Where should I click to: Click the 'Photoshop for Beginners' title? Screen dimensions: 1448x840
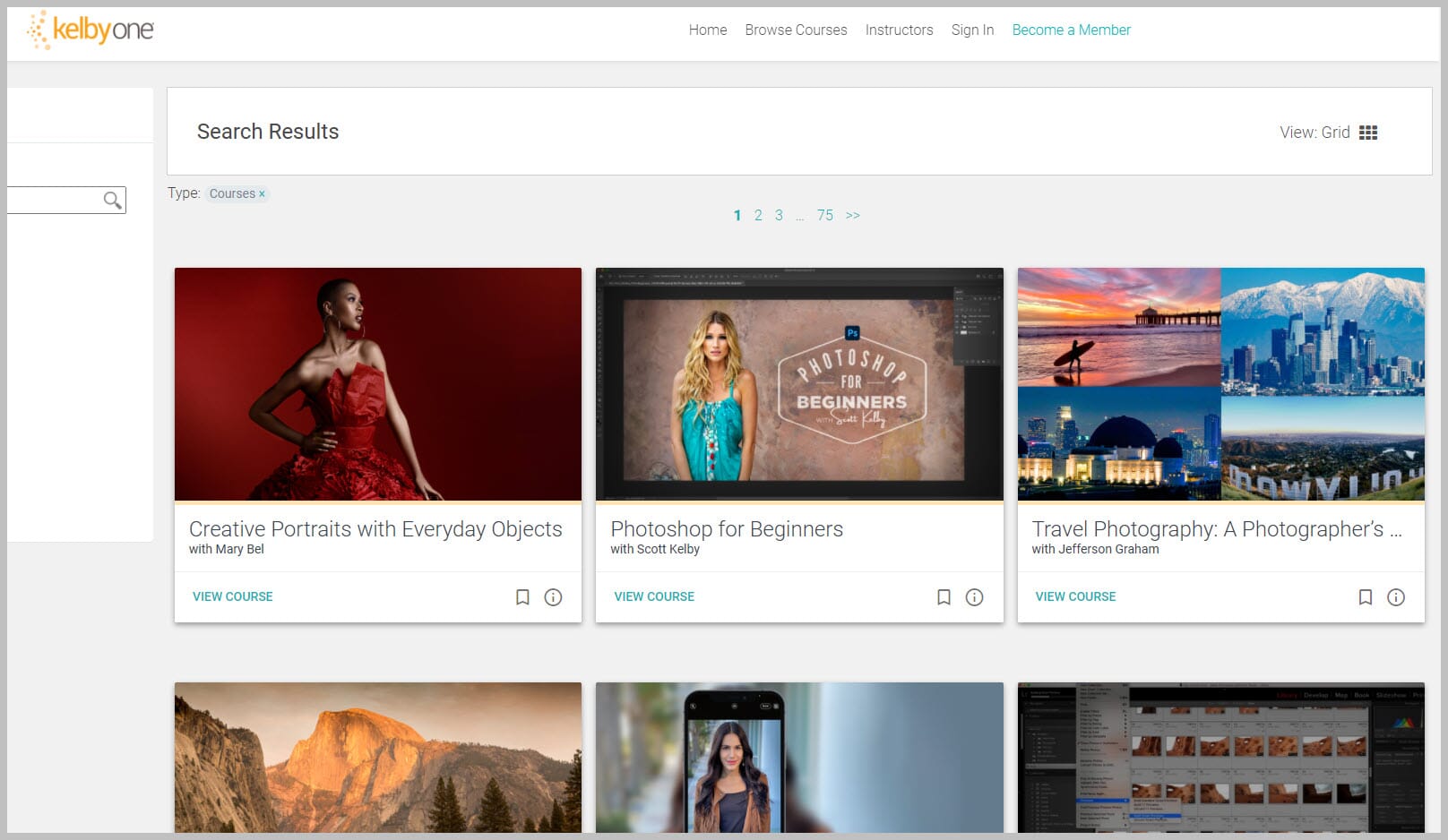(727, 529)
